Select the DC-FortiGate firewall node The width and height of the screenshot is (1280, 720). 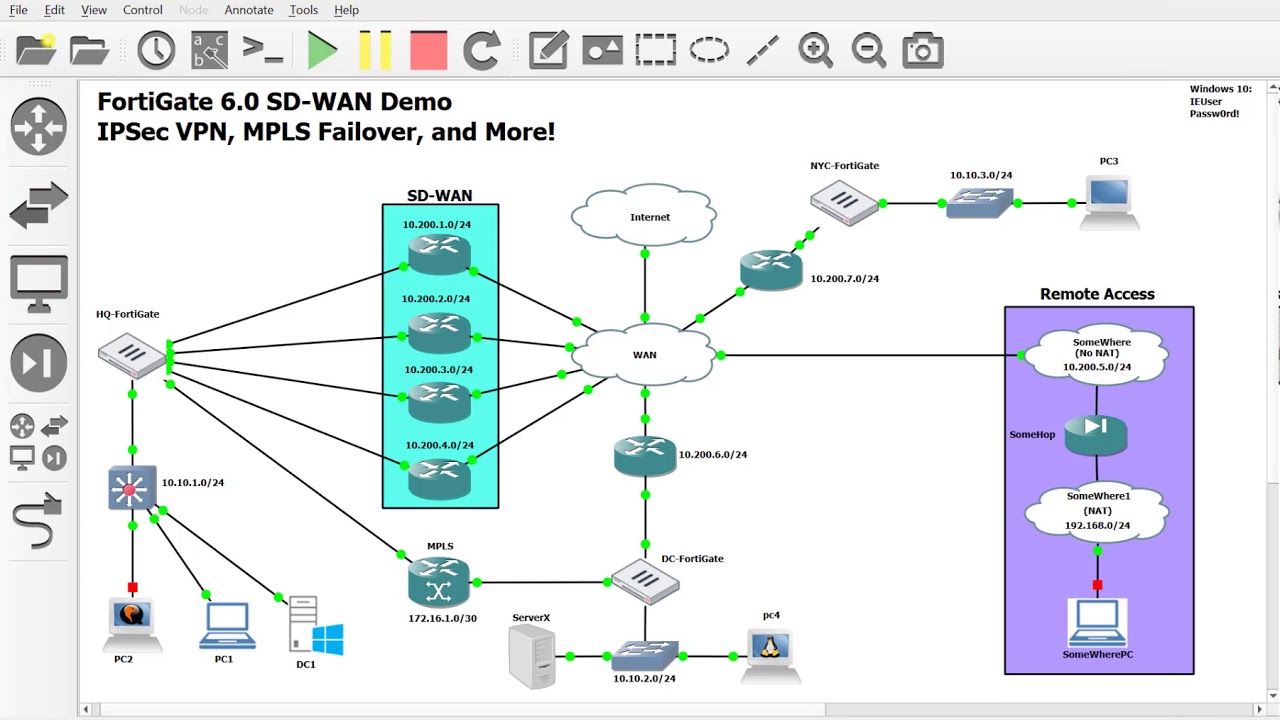coord(645,582)
